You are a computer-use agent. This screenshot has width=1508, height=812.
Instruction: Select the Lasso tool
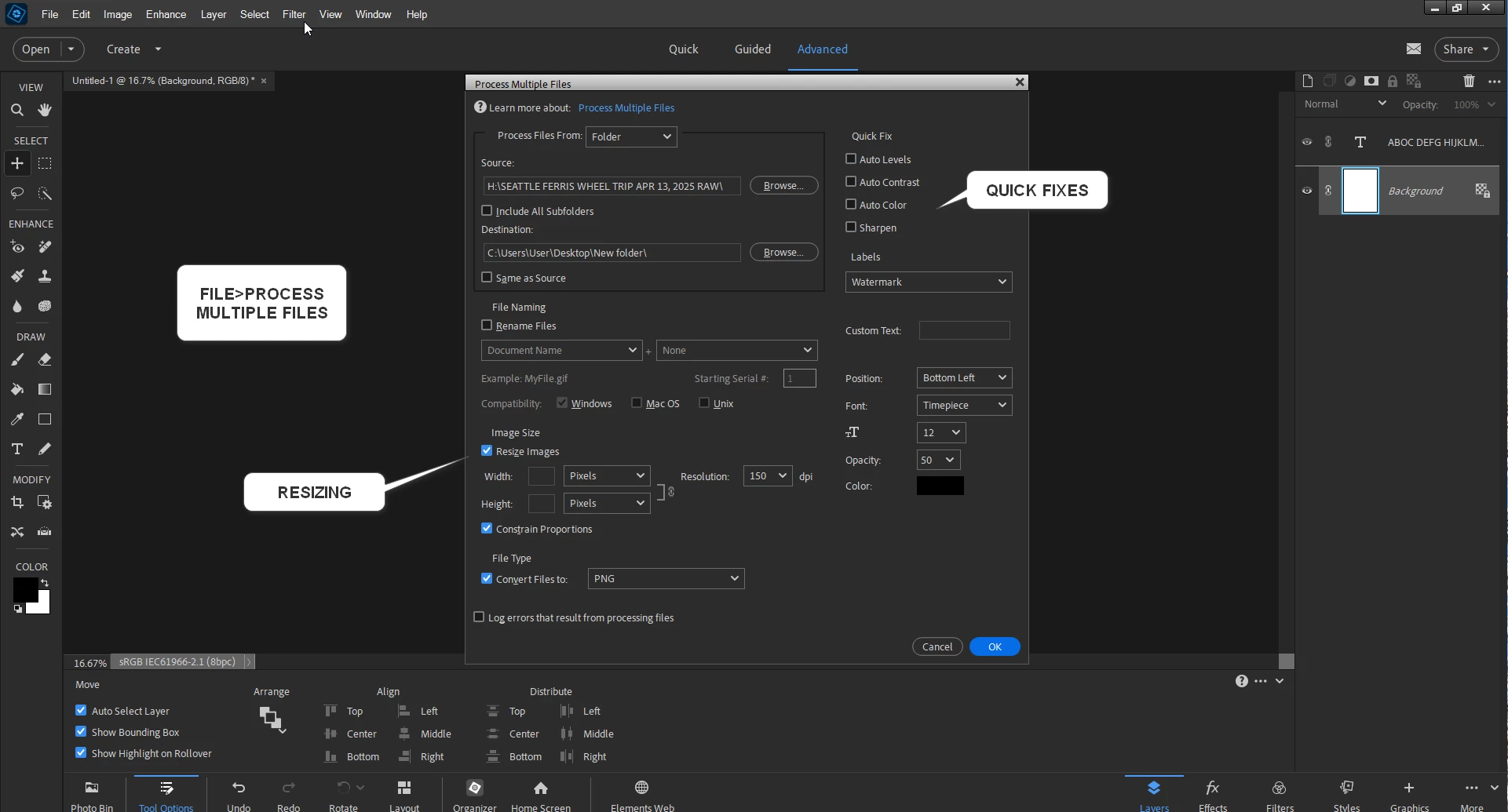tap(17, 193)
